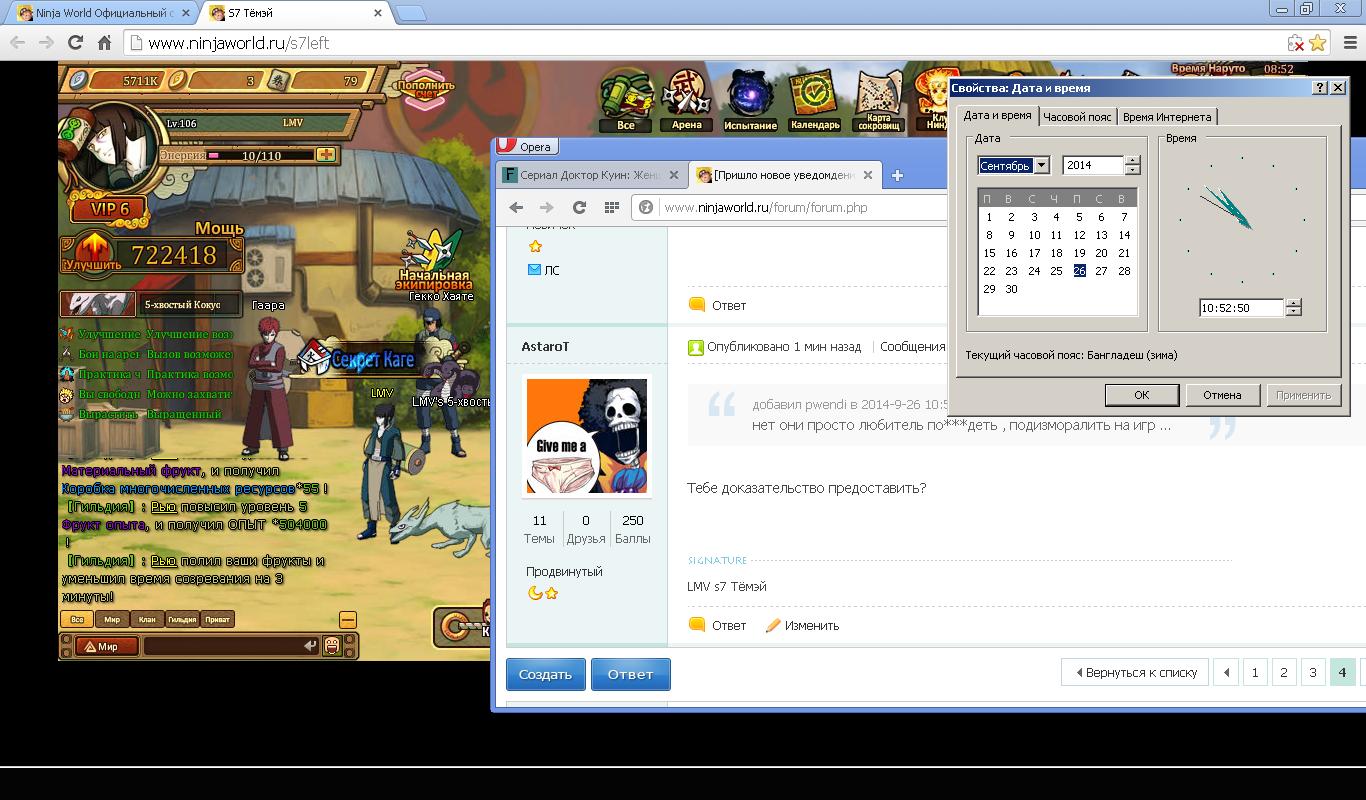Click the 5-хвостый Кокус beast portrait

point(98,304)
